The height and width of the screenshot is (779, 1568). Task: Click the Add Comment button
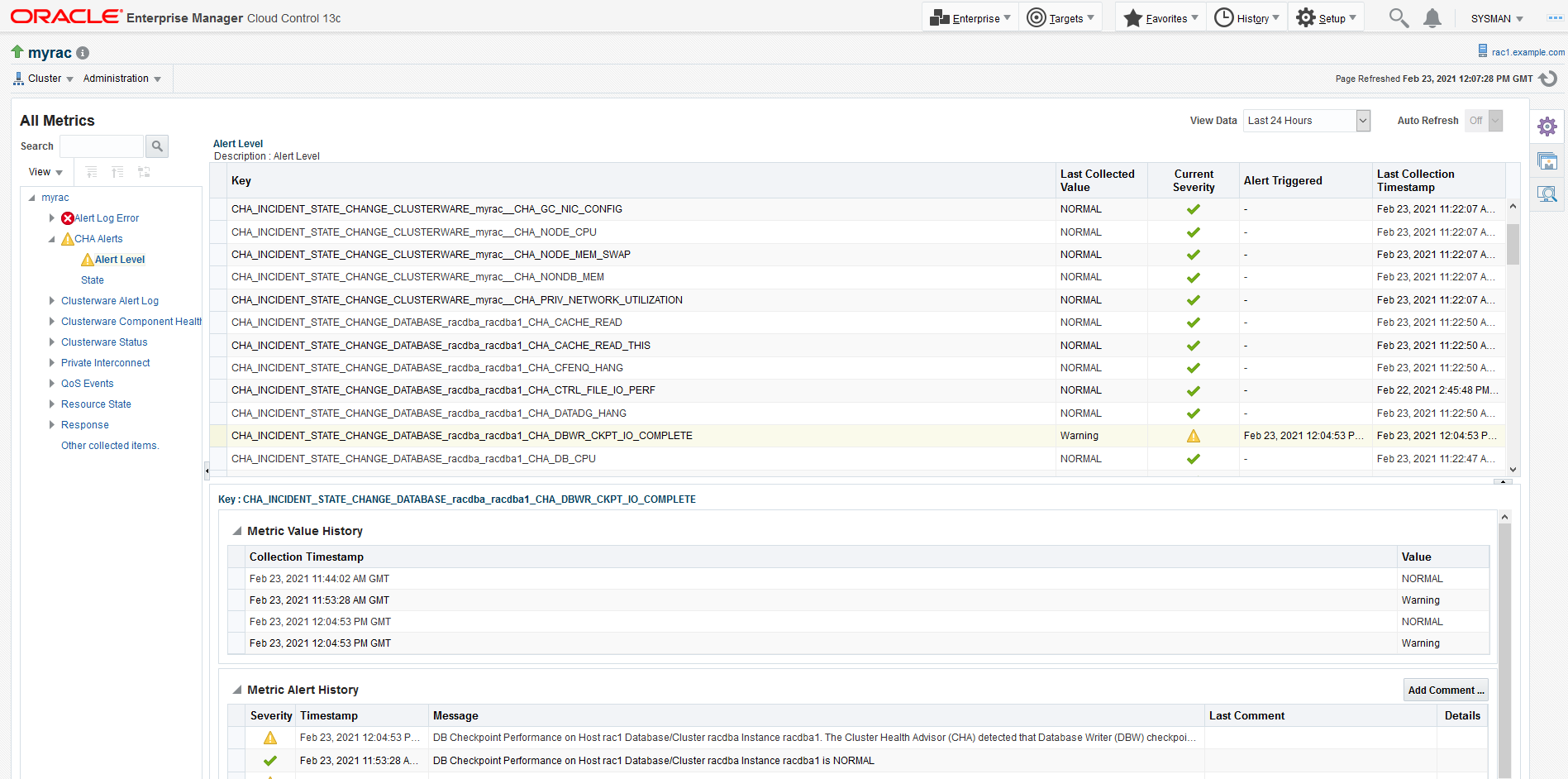[x=1446, y=691]
